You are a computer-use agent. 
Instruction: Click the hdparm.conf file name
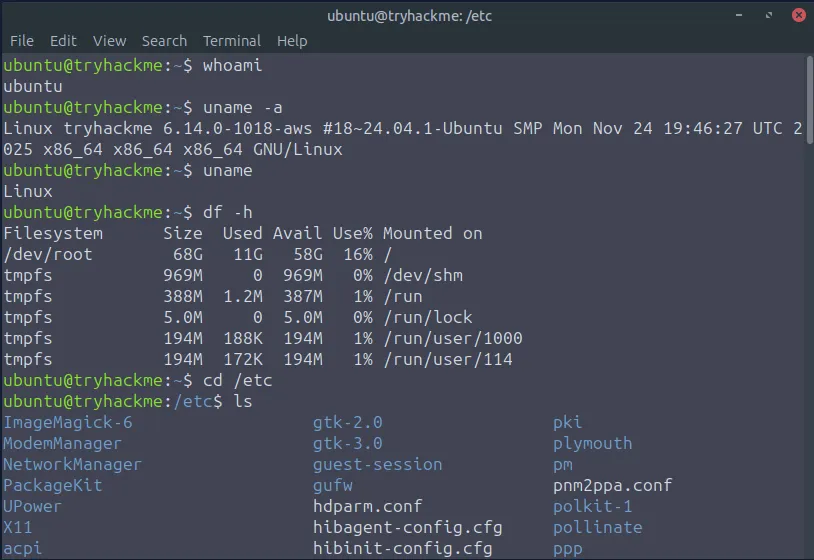367,506
